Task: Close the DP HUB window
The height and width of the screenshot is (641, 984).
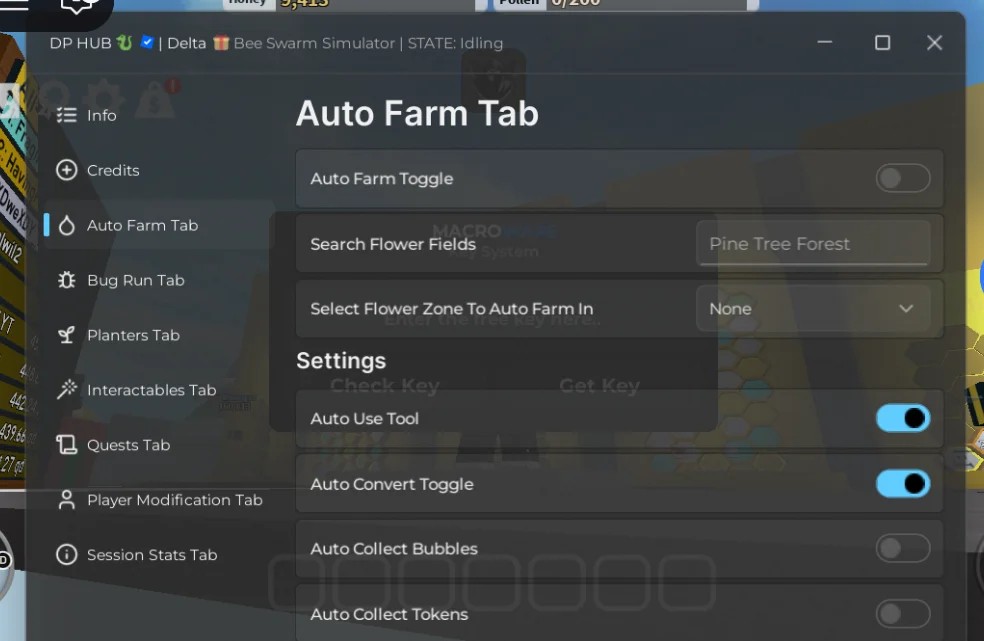Action: click(934, 43)
